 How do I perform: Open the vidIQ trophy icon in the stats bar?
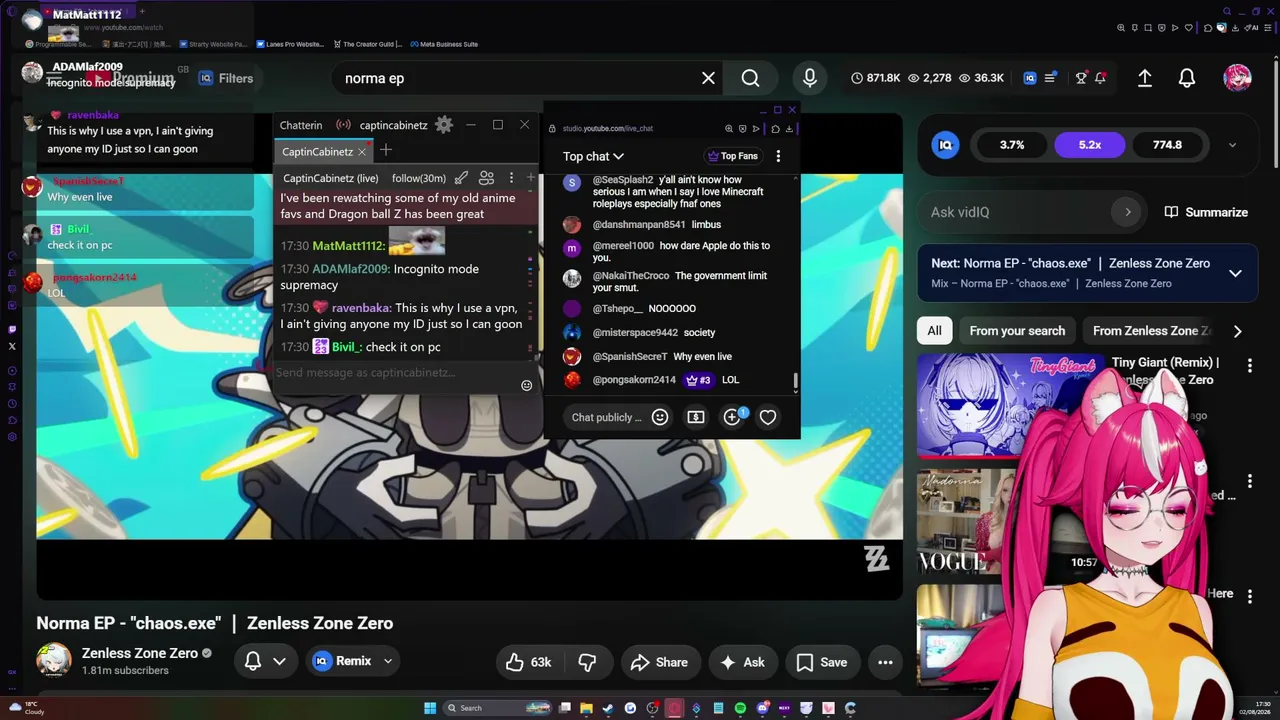click(1081, 78)
